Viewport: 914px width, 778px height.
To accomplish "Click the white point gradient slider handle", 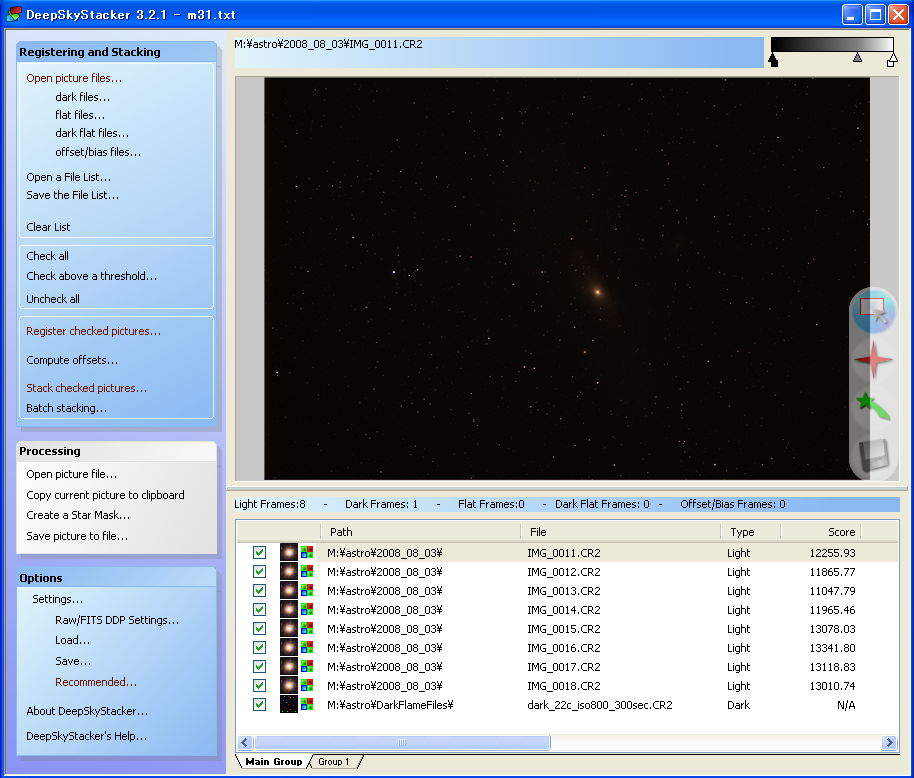I will click(892, 59).
